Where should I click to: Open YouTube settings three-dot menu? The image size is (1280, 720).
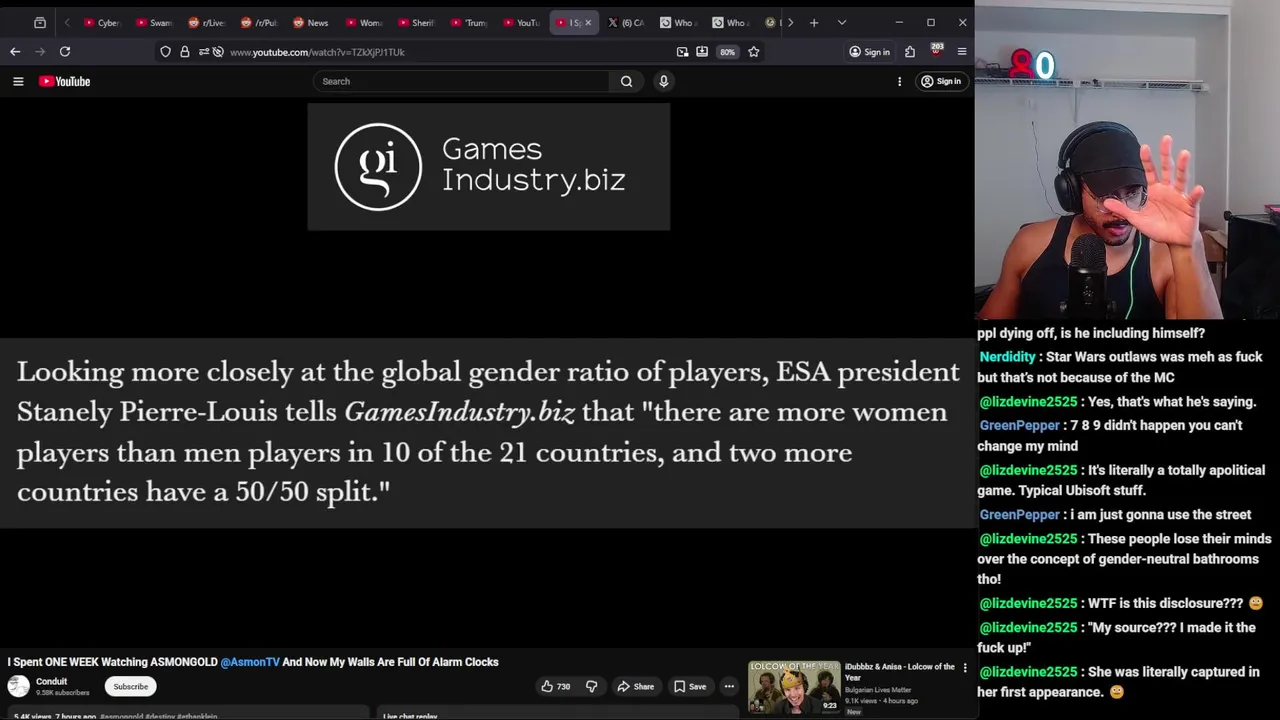[x=899, y=81]
